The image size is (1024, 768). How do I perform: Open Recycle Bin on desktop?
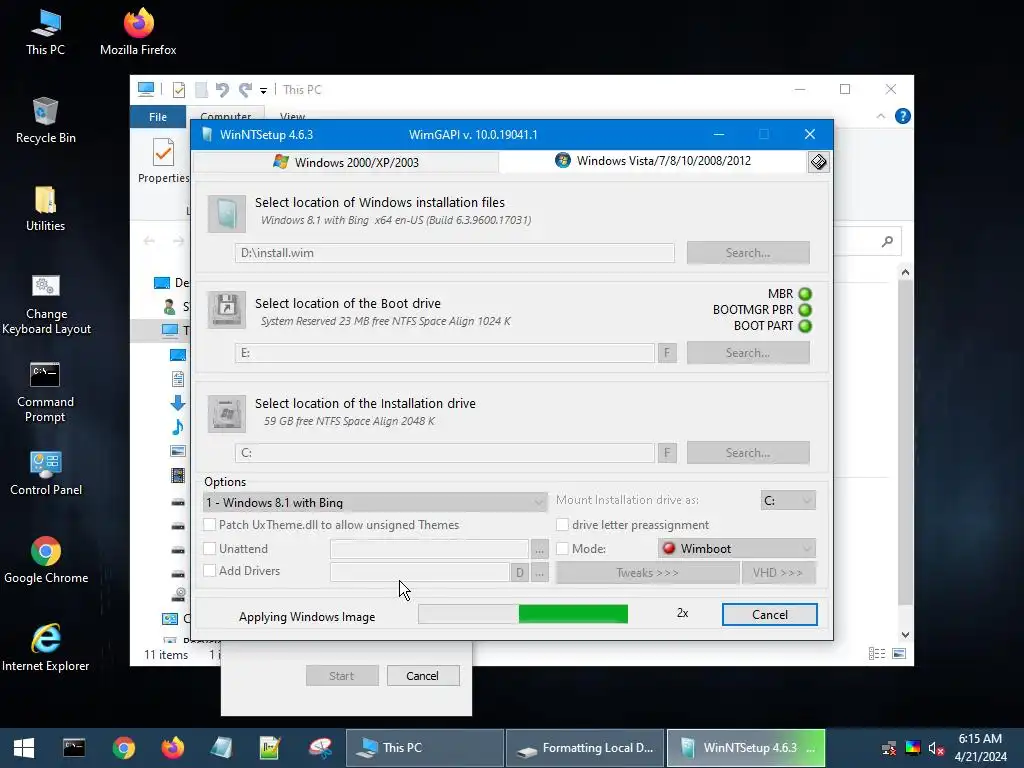[45, 120]
